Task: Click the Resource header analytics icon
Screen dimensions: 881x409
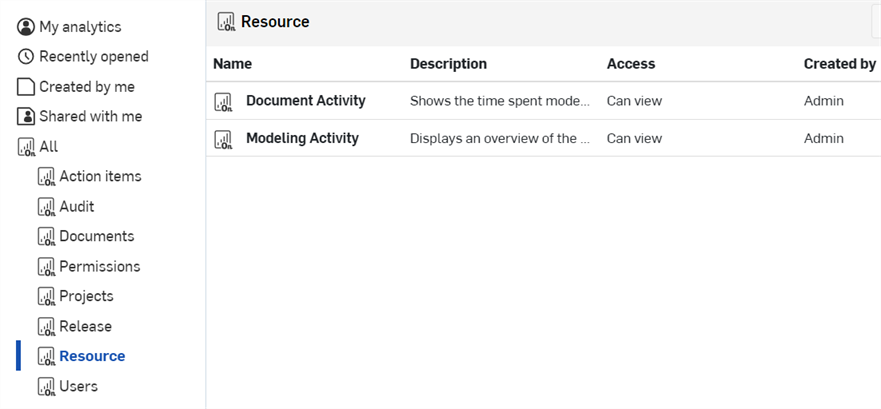Action: [226, 22]
